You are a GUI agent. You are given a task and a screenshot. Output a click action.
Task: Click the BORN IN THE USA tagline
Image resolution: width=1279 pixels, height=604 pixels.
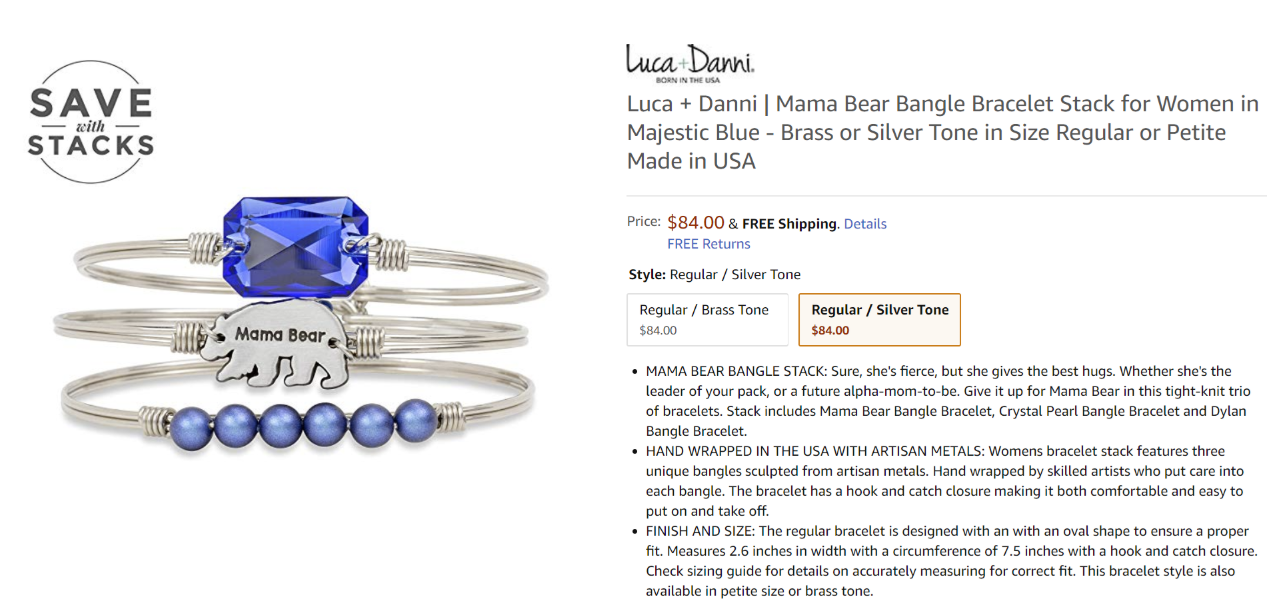[x=688, y=80]
